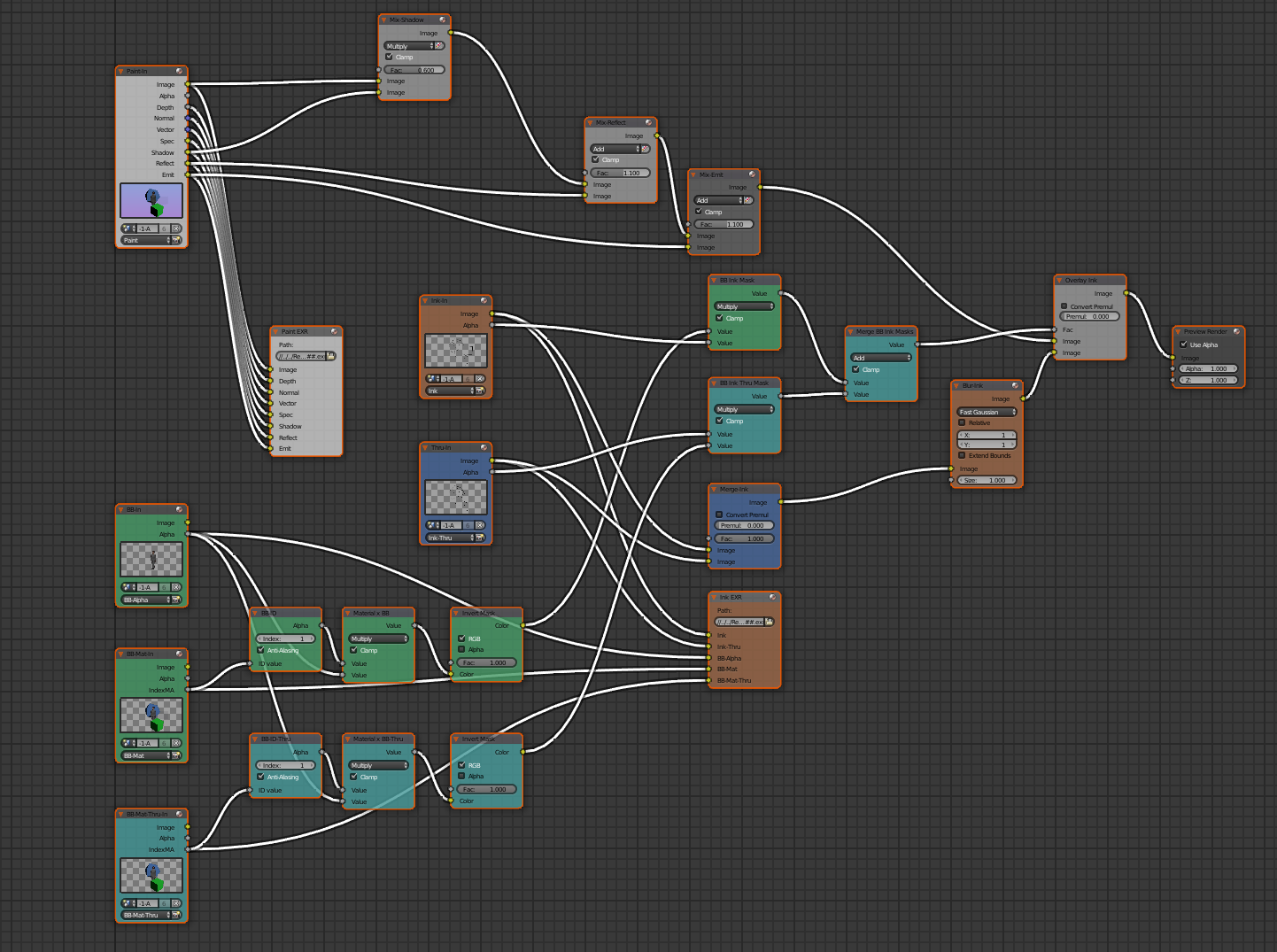Click the alpha icon in Mix-Shadow node
The width and height of the screenshot is (1277, 952).
click(439, 46)
